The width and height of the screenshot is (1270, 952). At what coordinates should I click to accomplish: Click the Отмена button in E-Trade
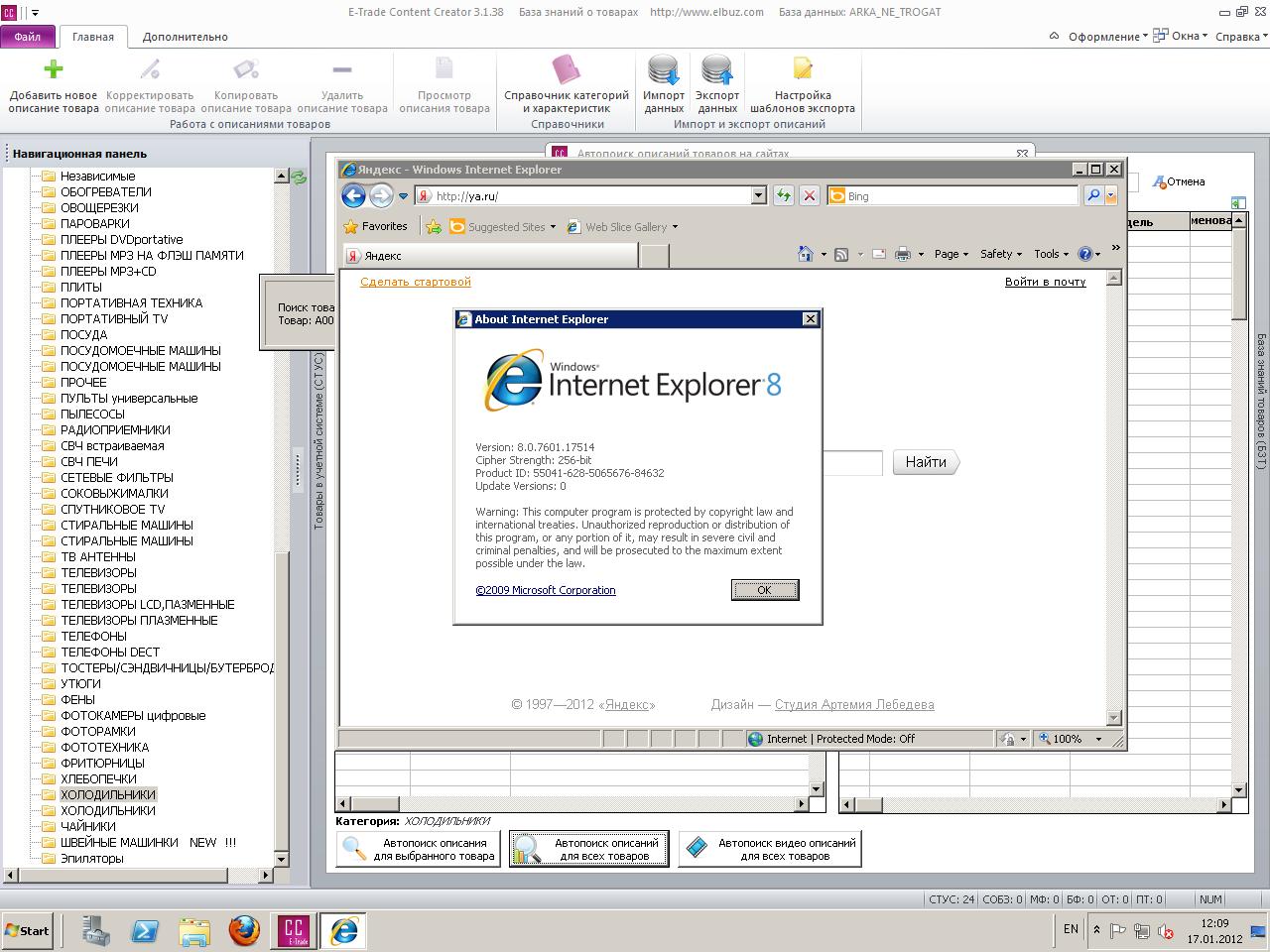(1179, 181)
